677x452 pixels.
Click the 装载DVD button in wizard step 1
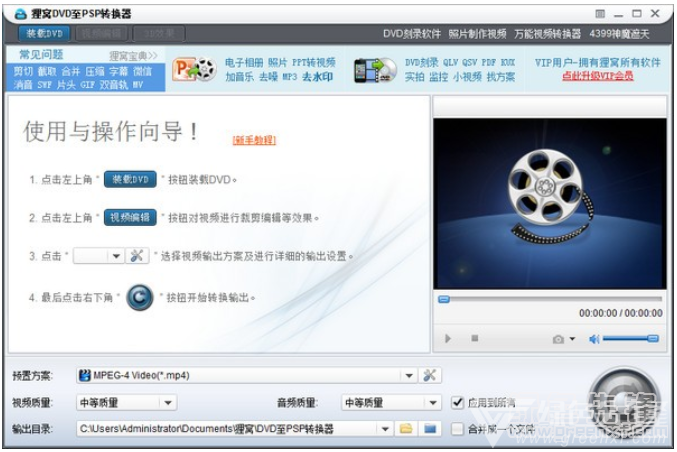pyautogui.click(x=130, y=179)
